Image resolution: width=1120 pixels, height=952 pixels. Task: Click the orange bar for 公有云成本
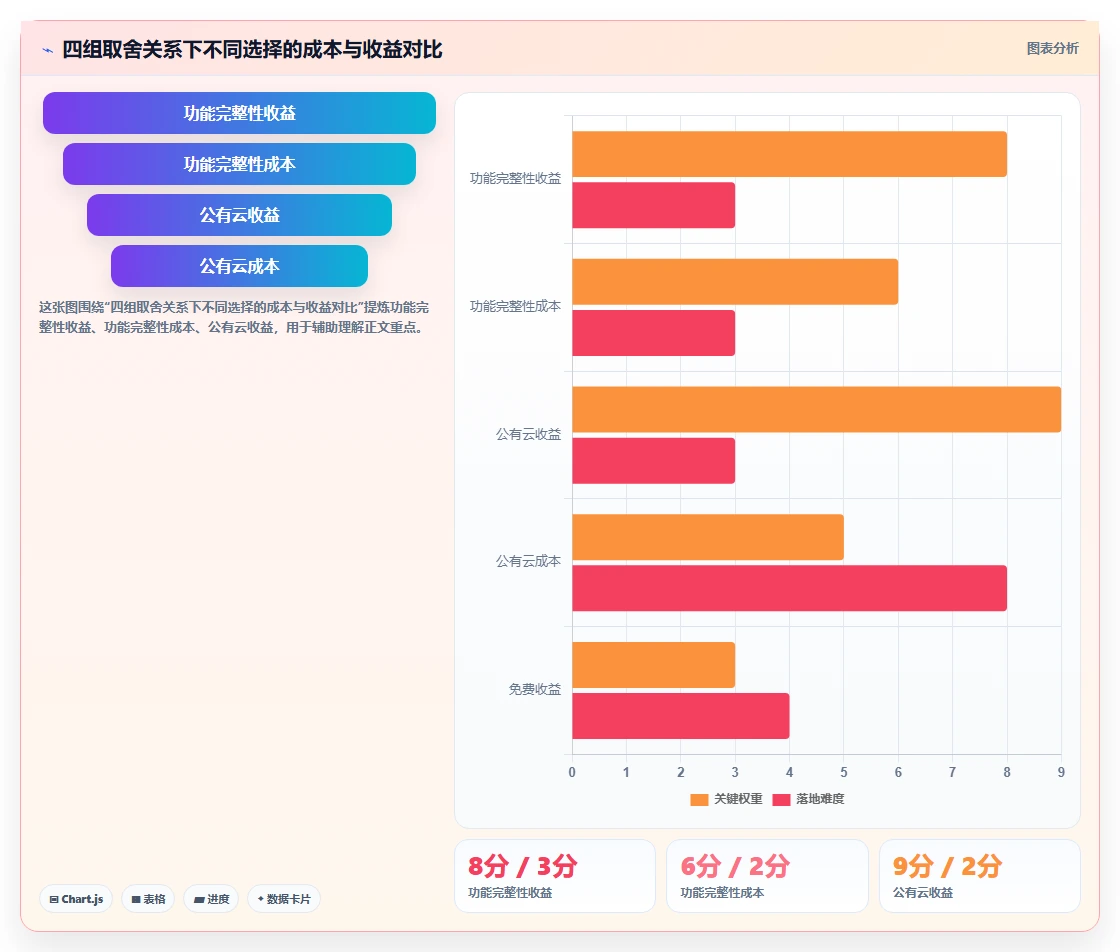pos(708,537)
